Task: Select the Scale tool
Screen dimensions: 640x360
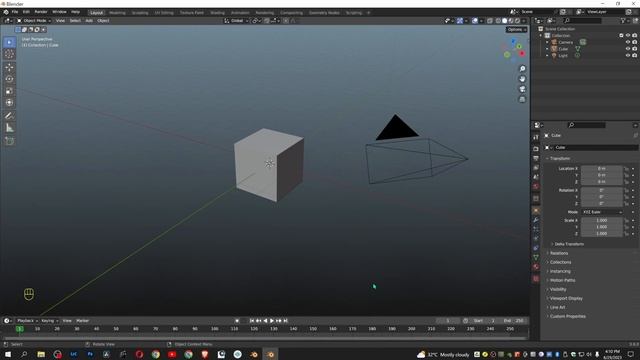Action: tap(9, 91)
